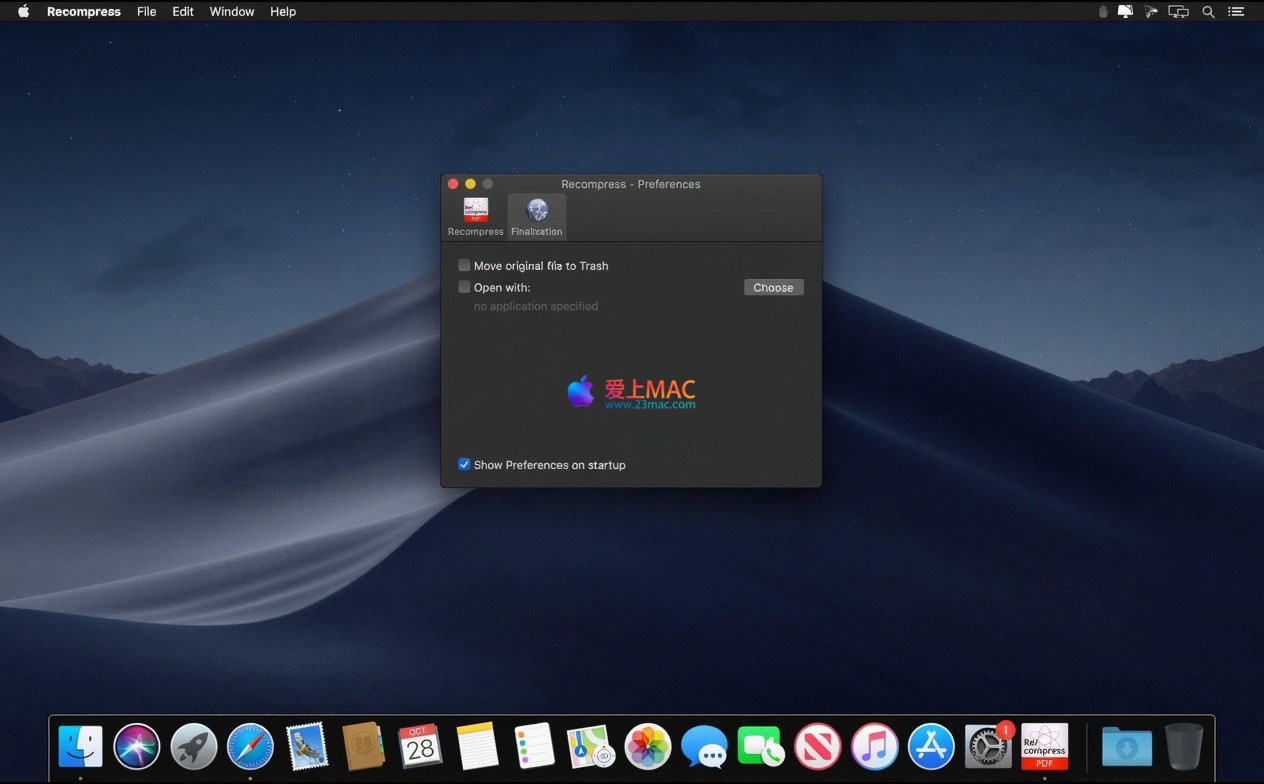Viewport: 1264px width, 784px height.
Task: Uncheck Show Preferences on startup
Action: (x=464, y=465)
